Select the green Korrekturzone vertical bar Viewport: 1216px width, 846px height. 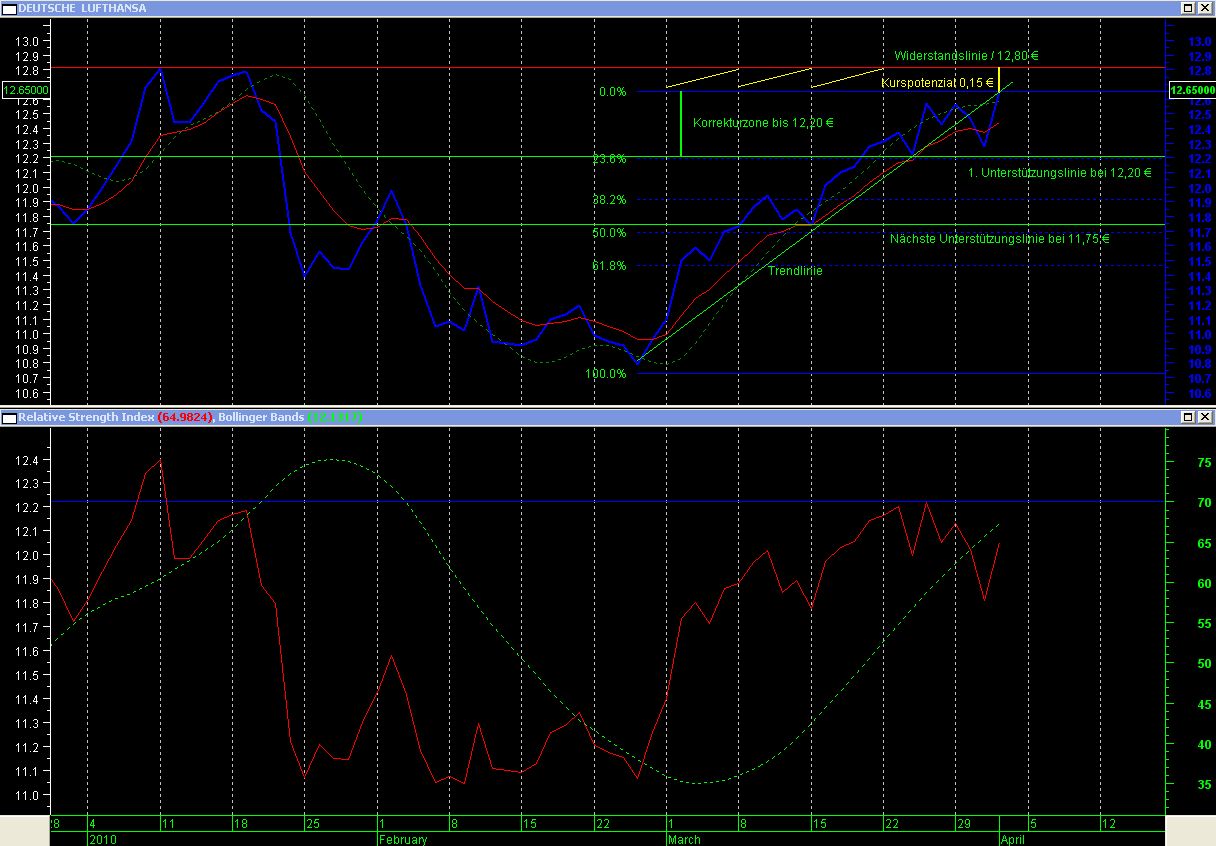[x=680, y=124]
